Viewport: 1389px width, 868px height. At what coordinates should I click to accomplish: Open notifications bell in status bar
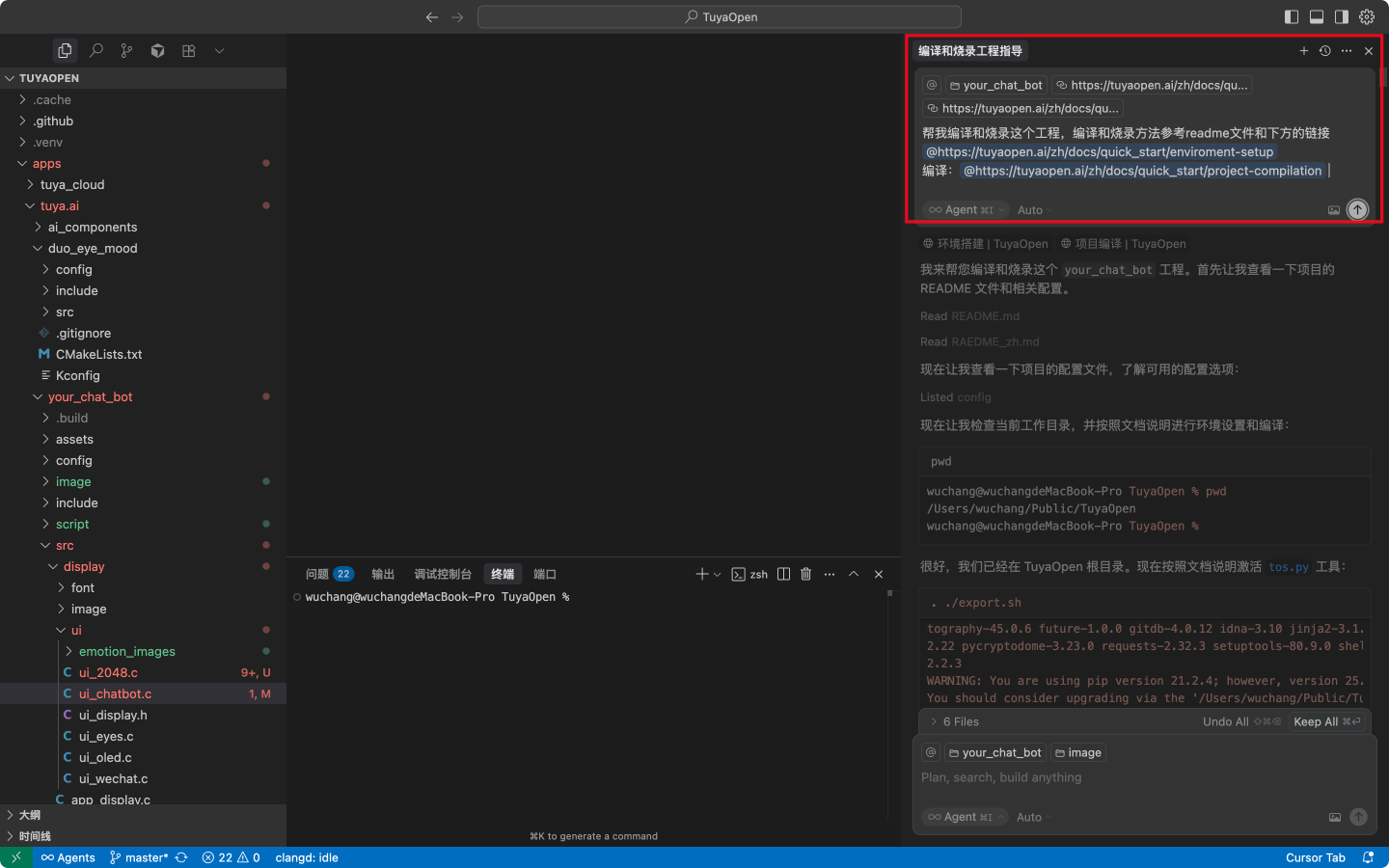click(x=1368, y=857)
